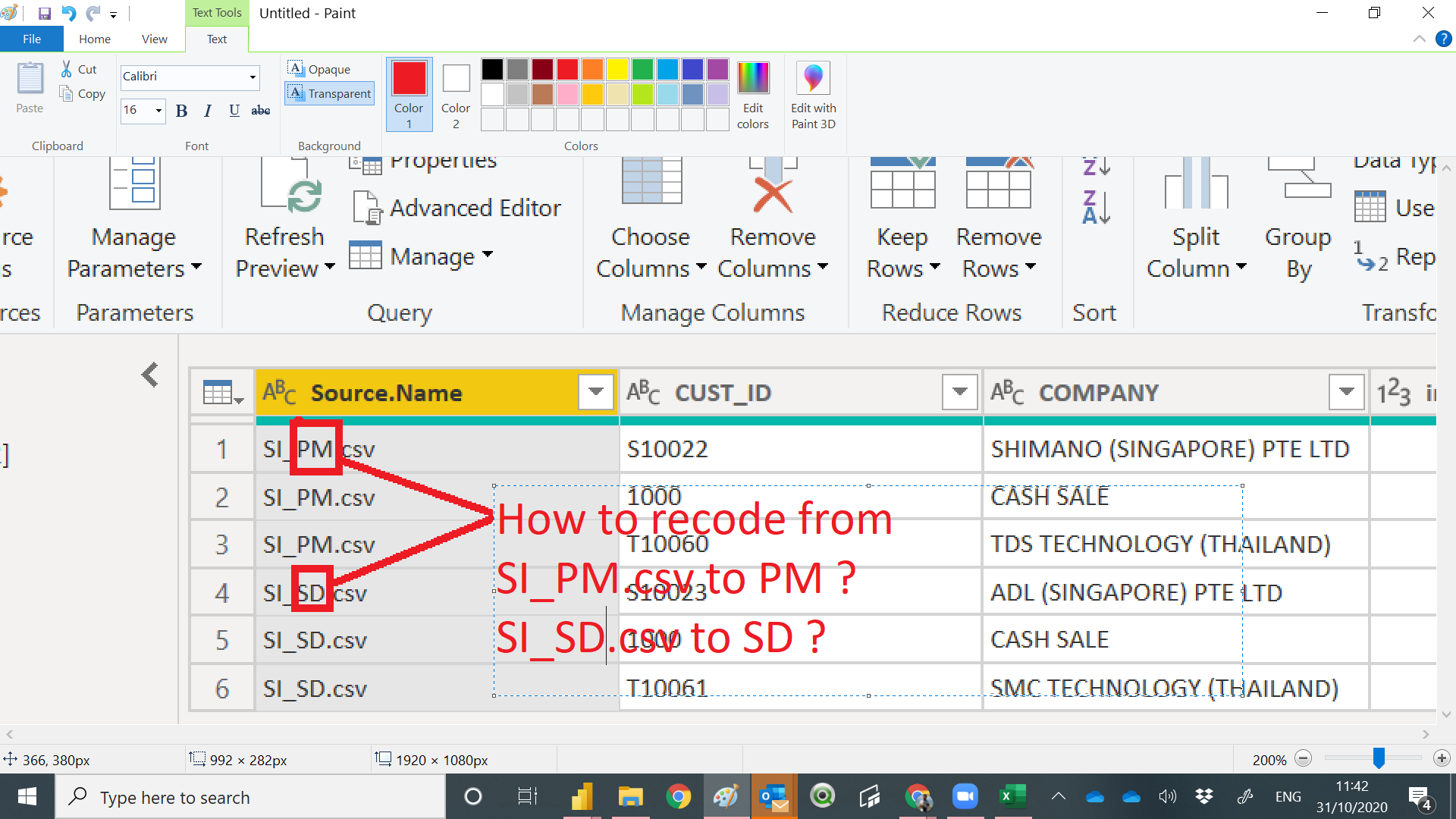
Task: Adjust the zoom slider handle
Action: pos(1379,758)
